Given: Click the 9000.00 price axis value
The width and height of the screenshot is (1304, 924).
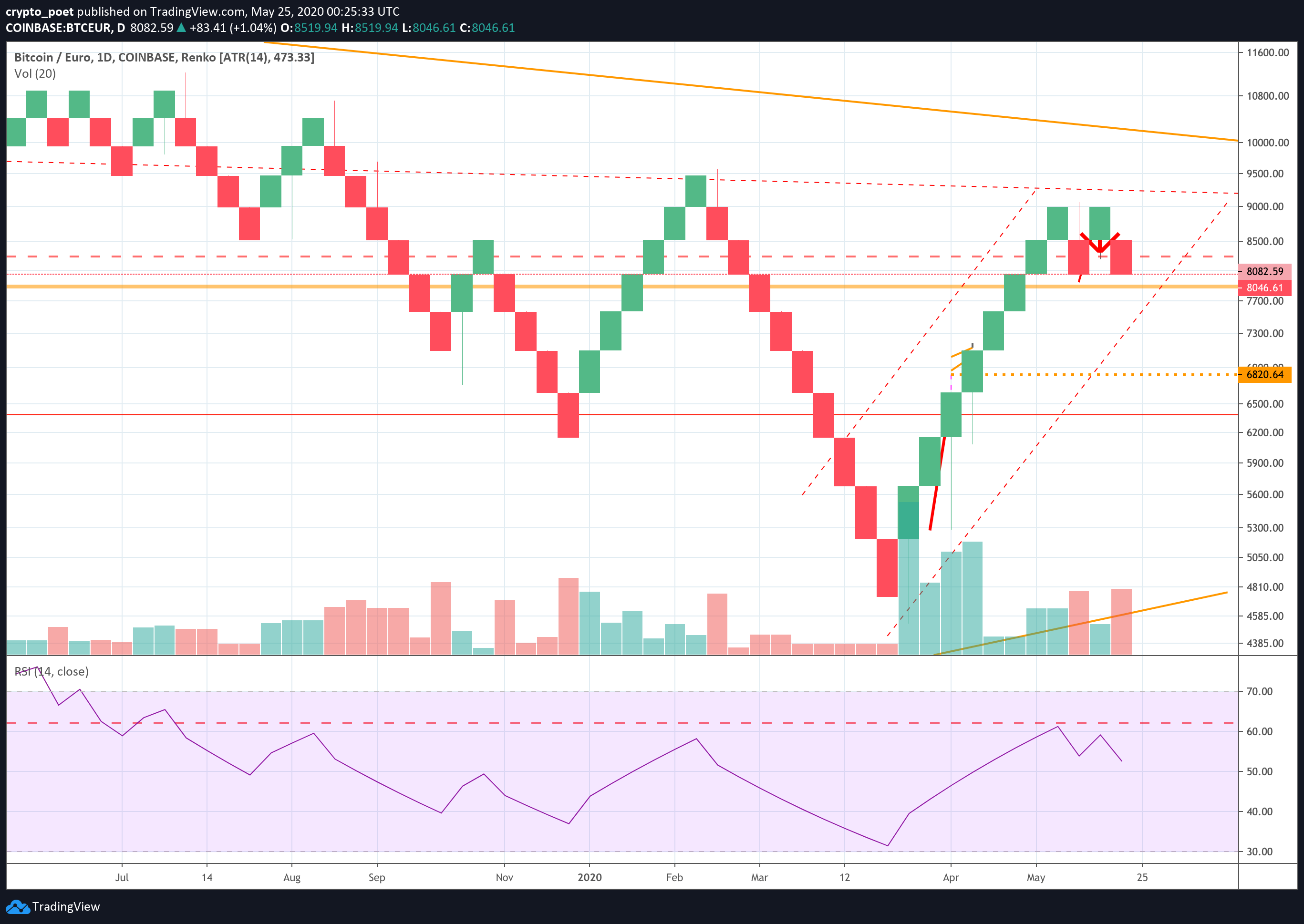Looking at the screenshot, I should tap(1265, 206).
